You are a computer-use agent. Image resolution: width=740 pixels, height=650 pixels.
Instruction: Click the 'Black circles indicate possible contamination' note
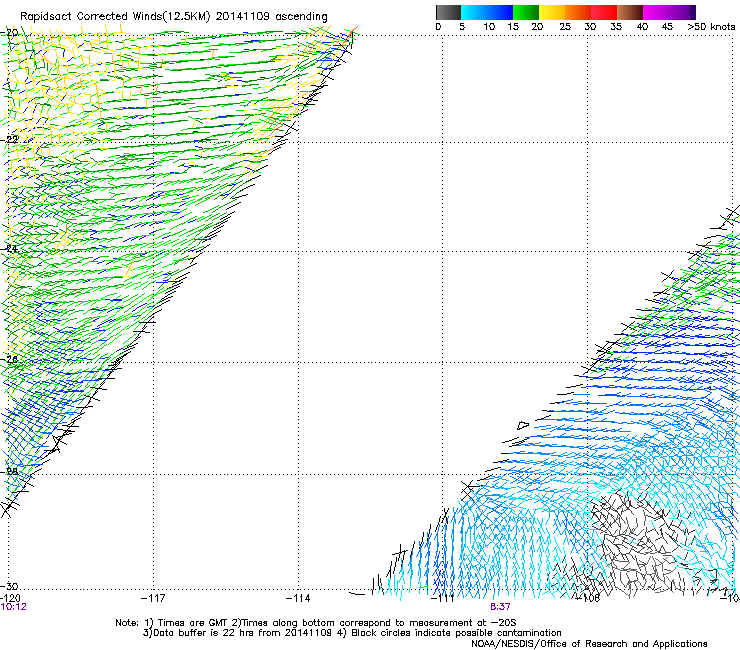pyautogui.click(x=456, y=633)
